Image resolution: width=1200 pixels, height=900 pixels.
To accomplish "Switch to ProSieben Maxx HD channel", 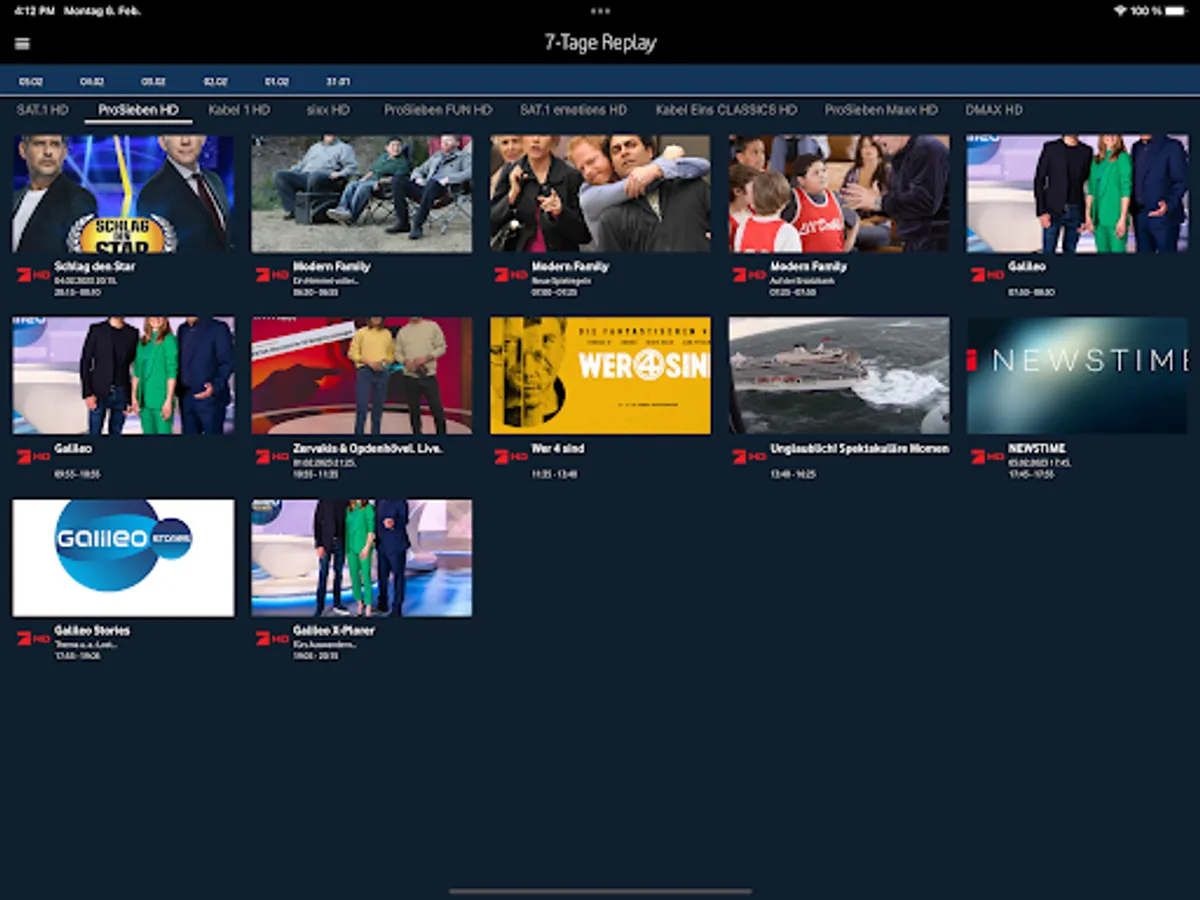I will [881, 110].
